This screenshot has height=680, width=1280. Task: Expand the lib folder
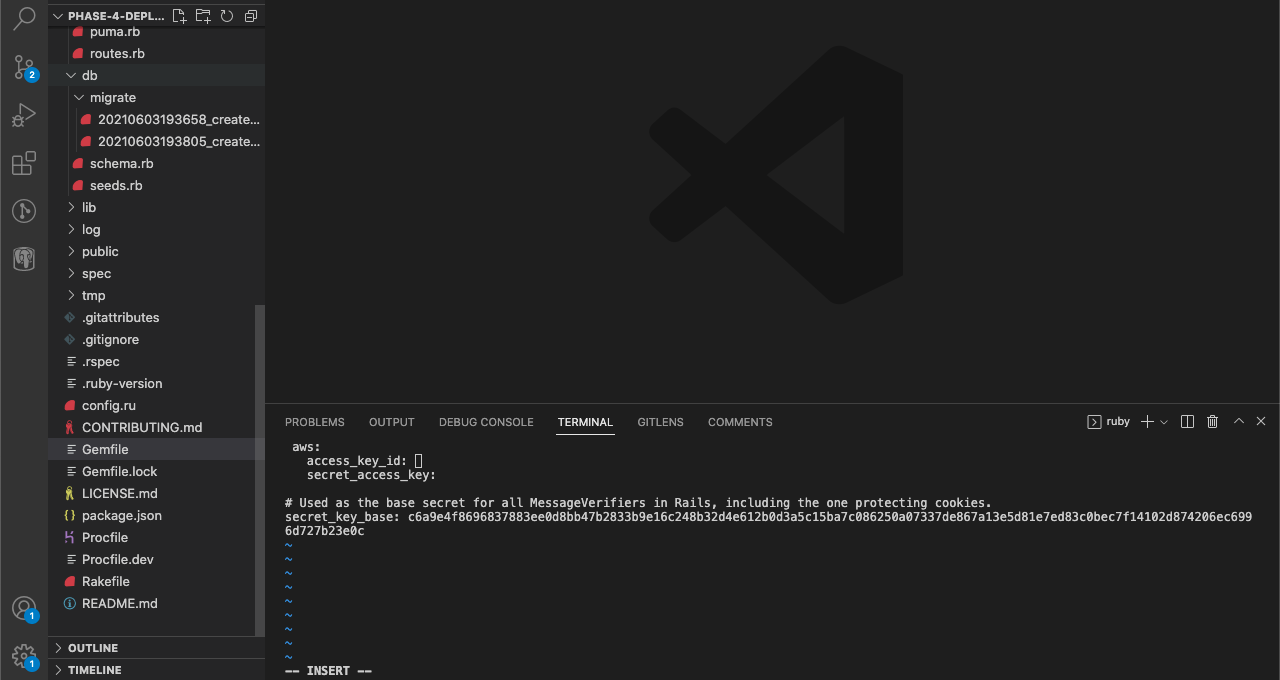(156, 208)
